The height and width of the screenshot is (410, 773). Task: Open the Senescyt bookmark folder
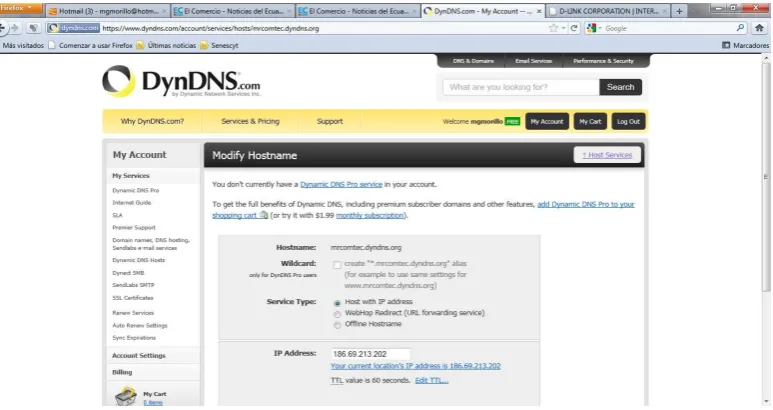tap(219, 45)
